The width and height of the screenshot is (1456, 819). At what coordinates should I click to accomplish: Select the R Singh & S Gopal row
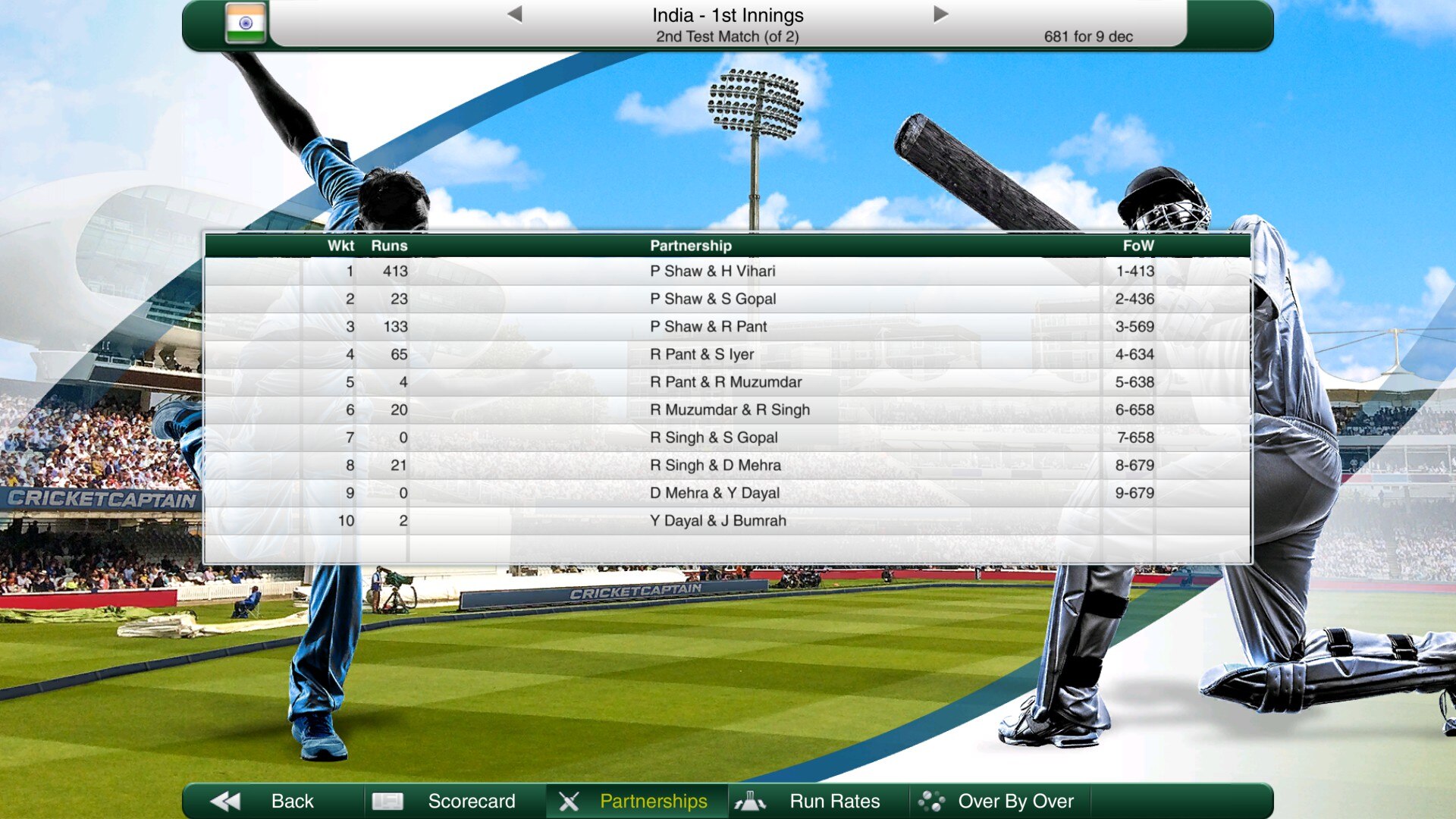click(728, 438)
